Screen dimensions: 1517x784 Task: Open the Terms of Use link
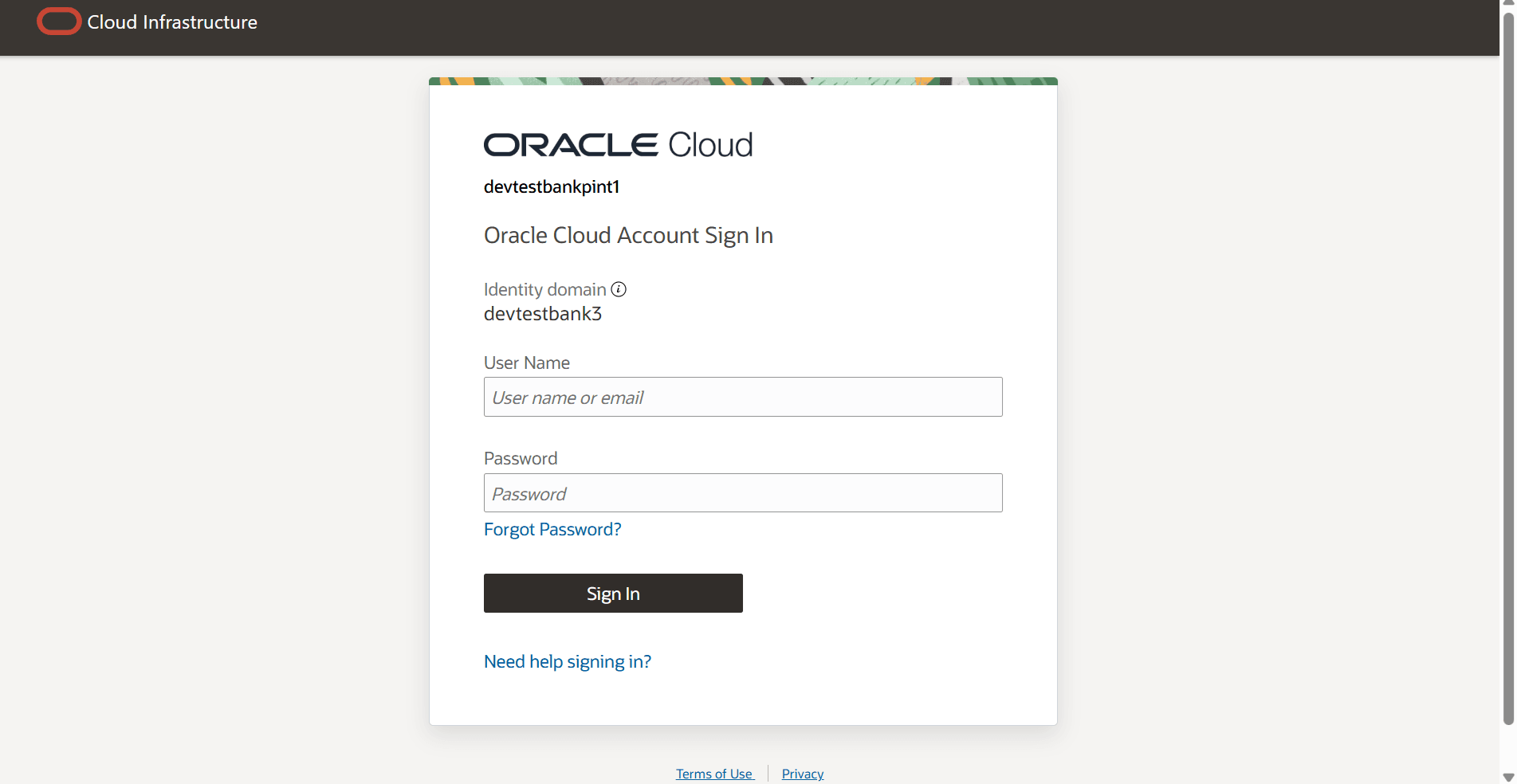point(714,774)
